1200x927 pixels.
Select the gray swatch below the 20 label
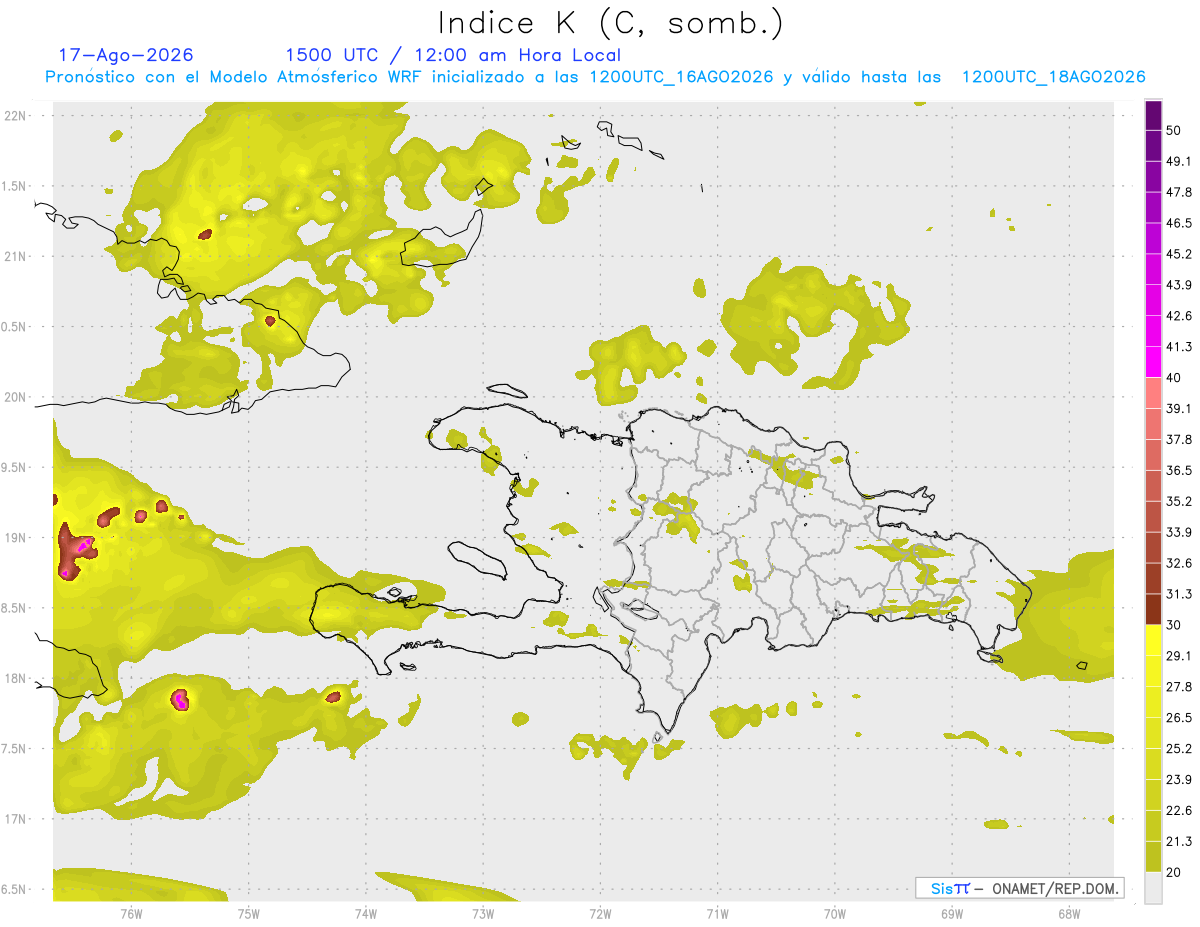[x=1154, y=887]
